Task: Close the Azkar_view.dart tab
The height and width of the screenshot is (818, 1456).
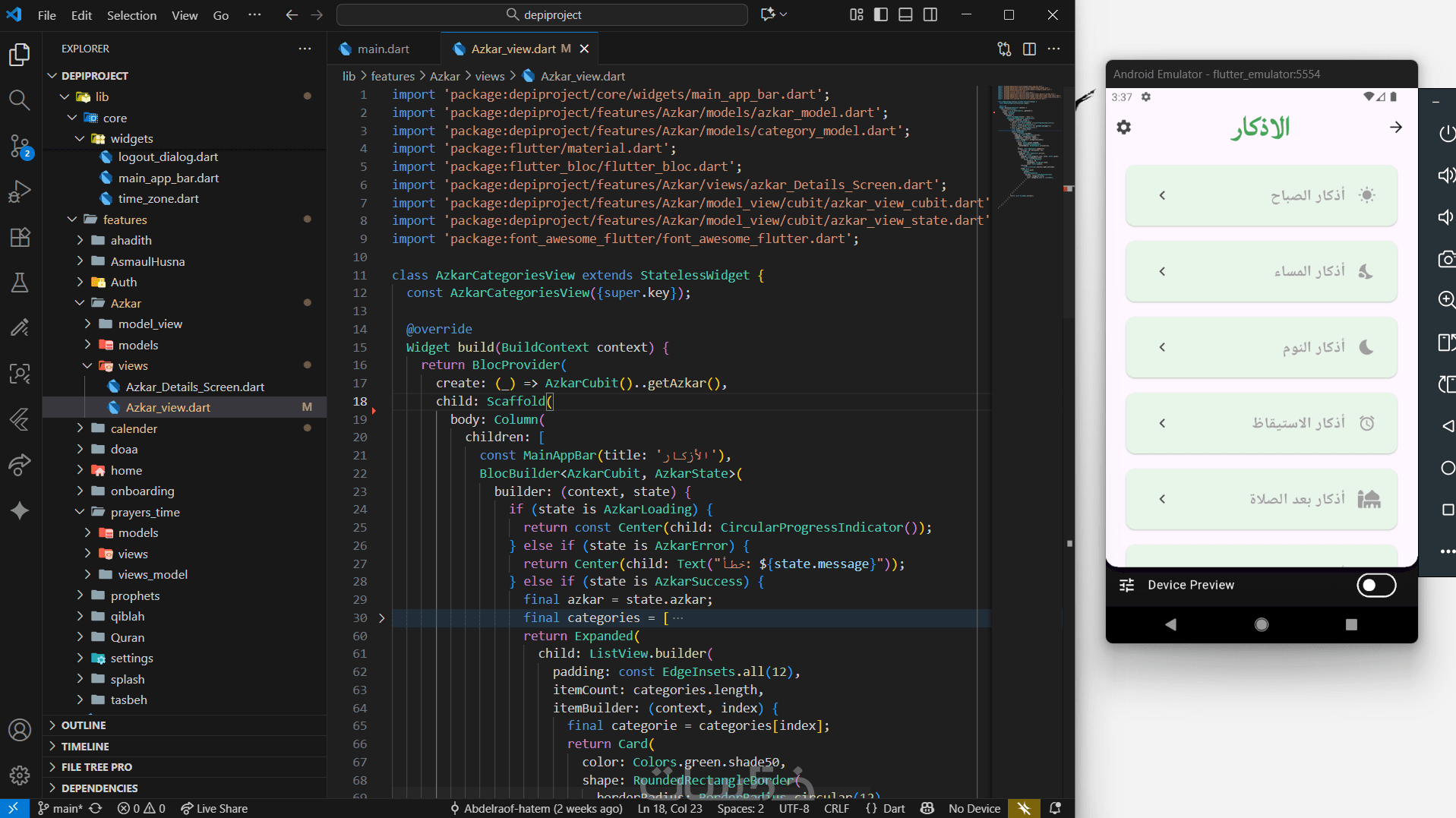Action: (x=584, y=49)
